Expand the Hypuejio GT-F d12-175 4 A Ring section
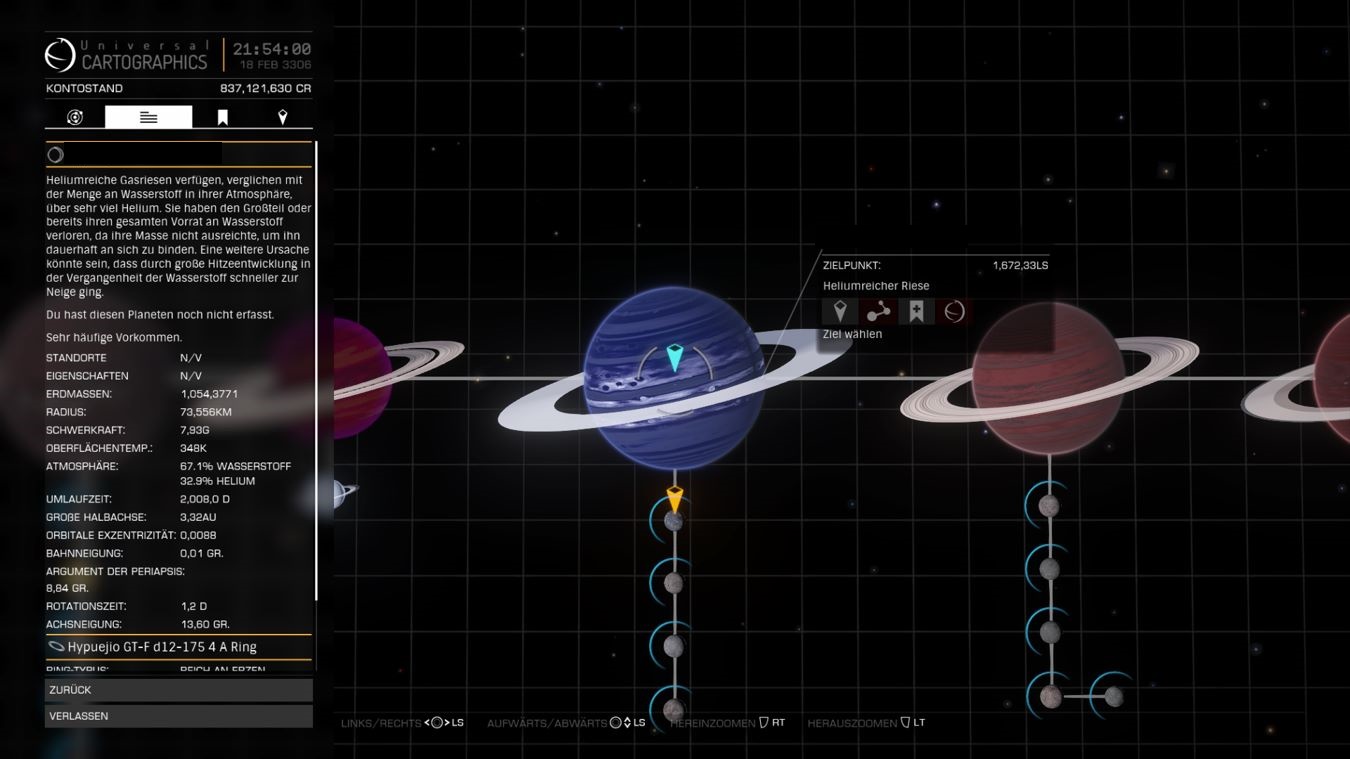The width and height of the screenshot is (1350, 759). pos(179,647)
